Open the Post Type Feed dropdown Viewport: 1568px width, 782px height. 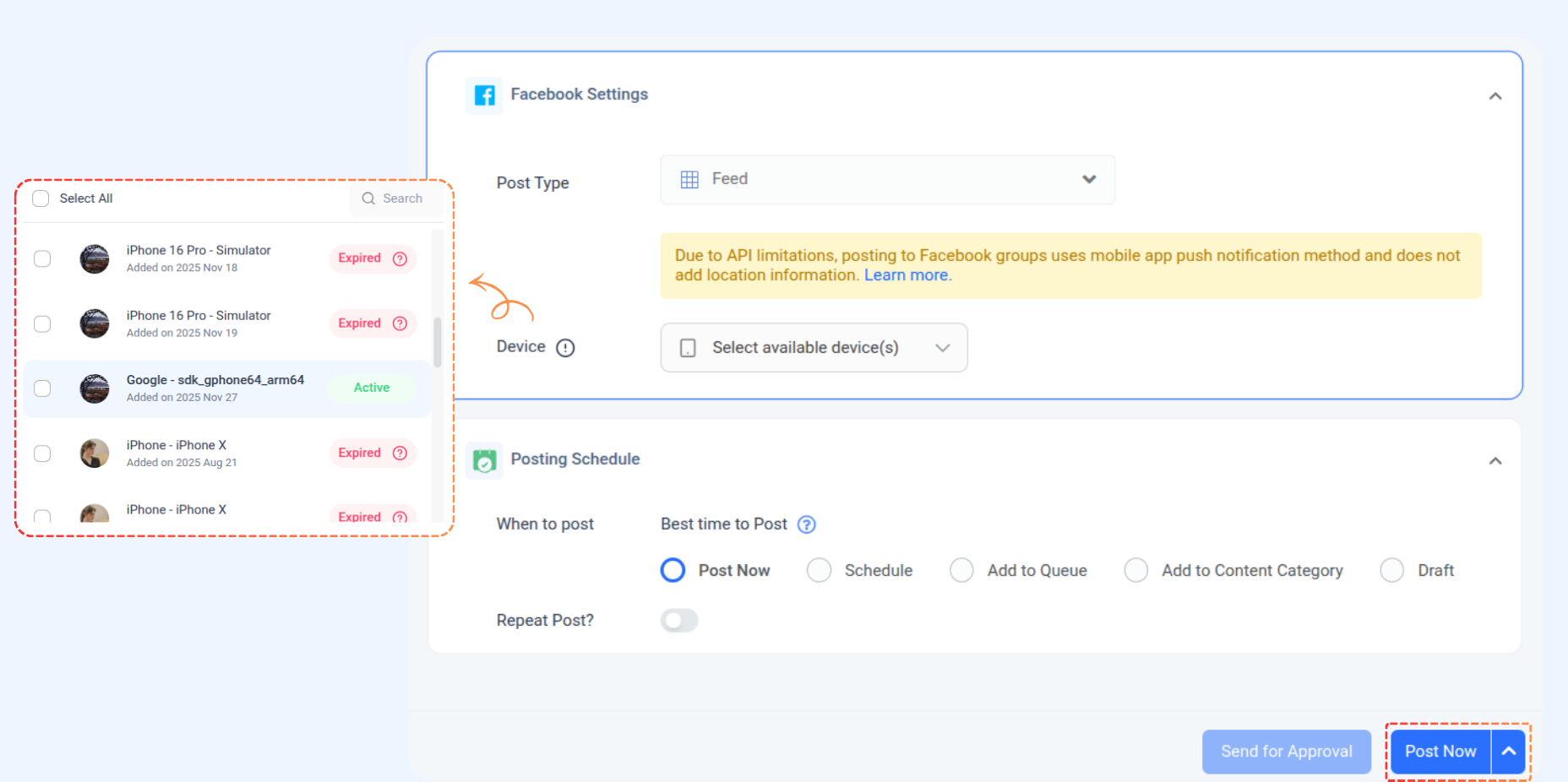(887, 179)
